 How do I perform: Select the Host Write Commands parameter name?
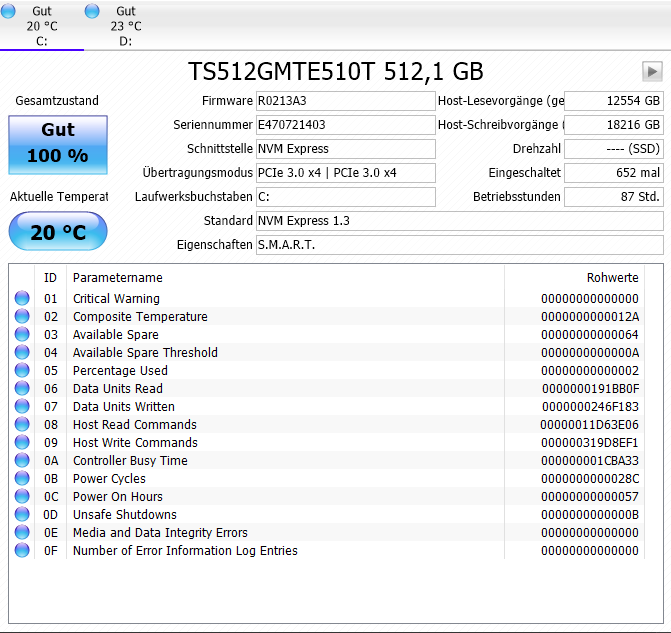(x=135, y=443)
